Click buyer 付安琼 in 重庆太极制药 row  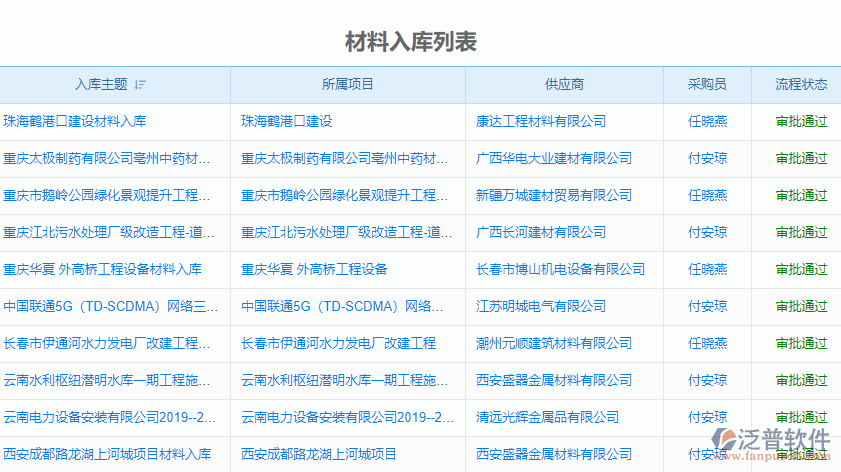click(x=708, y=159)
